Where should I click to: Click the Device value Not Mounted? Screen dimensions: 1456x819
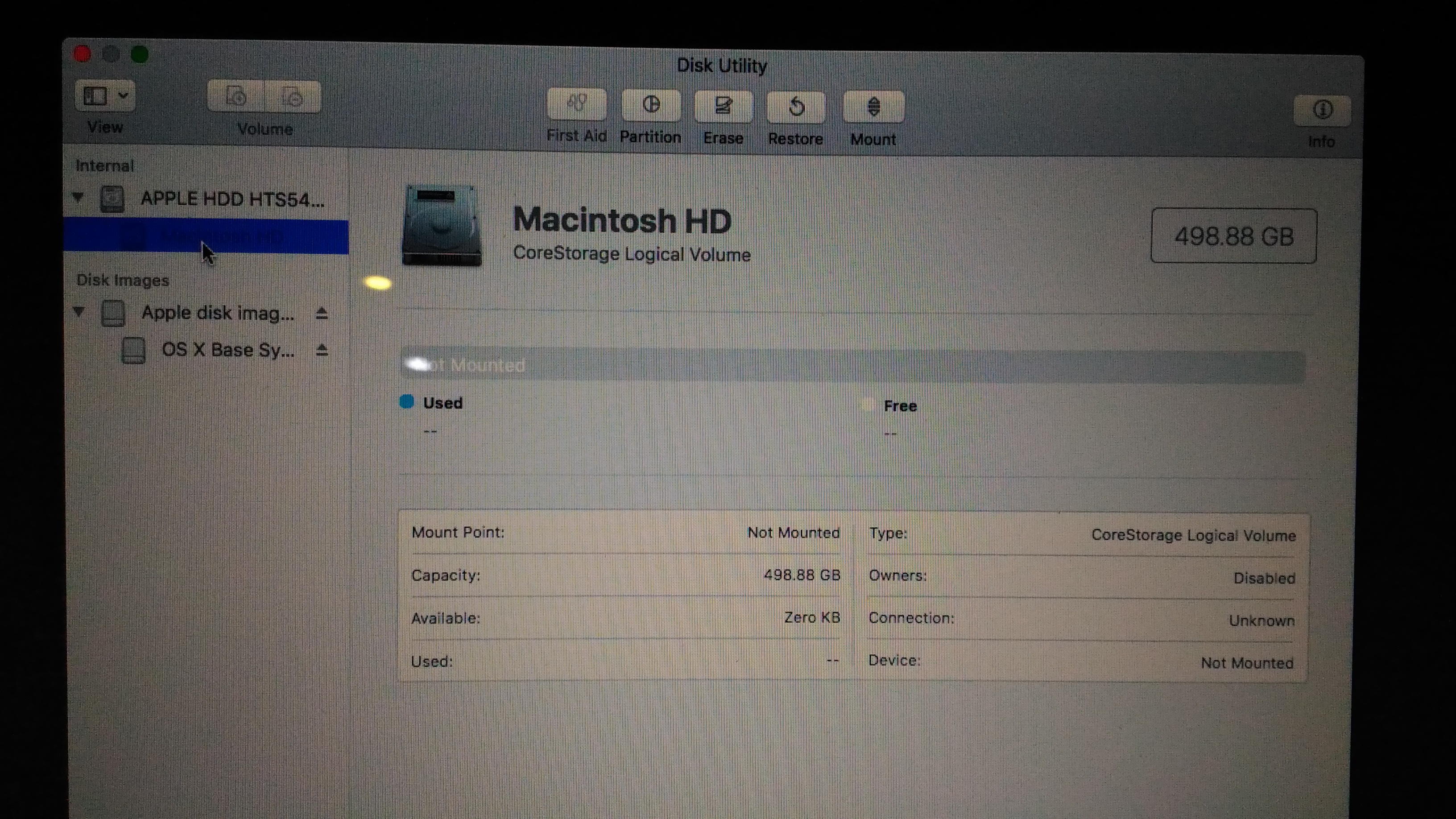pyautogui.click(x=1247, y=663)
